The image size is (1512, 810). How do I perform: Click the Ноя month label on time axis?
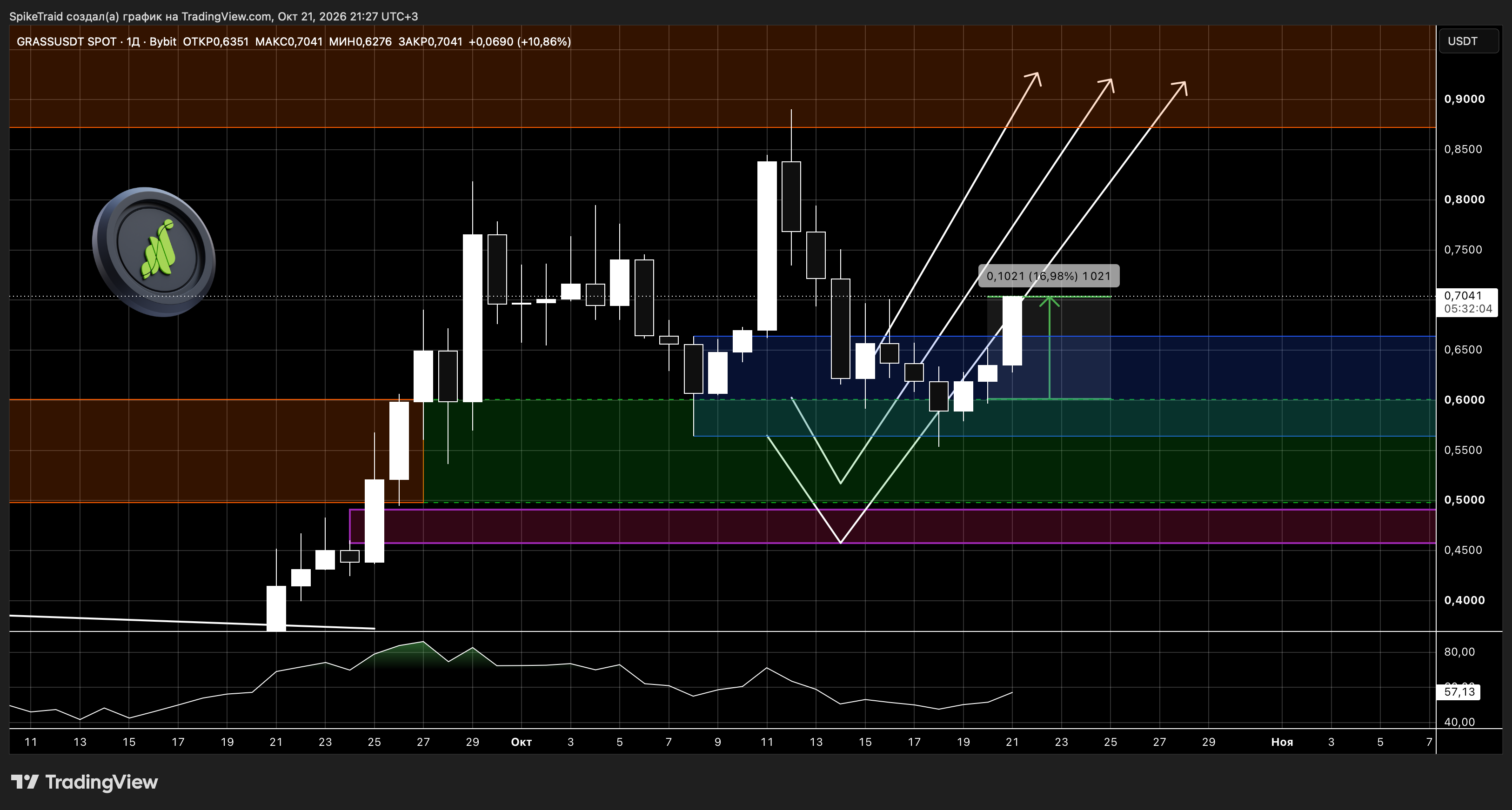coord(1282,742)
